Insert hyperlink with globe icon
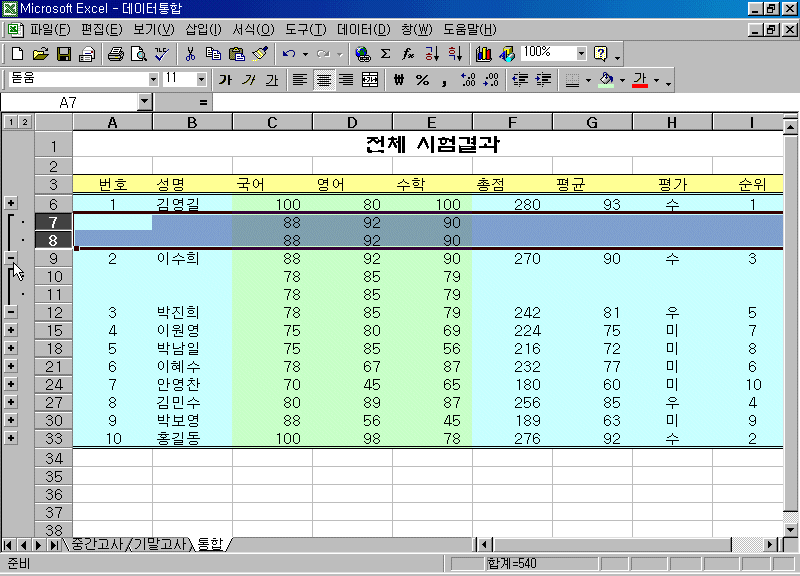800x576 pixels. (362, 54)
